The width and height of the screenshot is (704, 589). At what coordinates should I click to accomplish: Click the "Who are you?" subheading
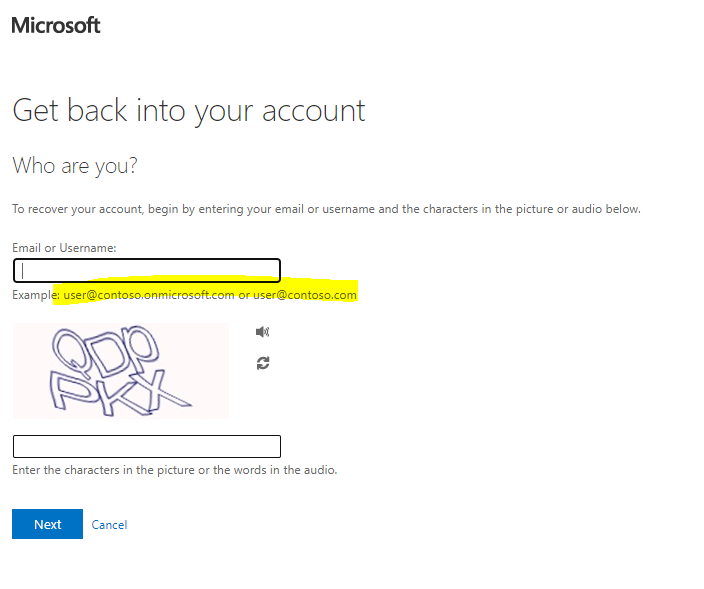pos(75,166)
